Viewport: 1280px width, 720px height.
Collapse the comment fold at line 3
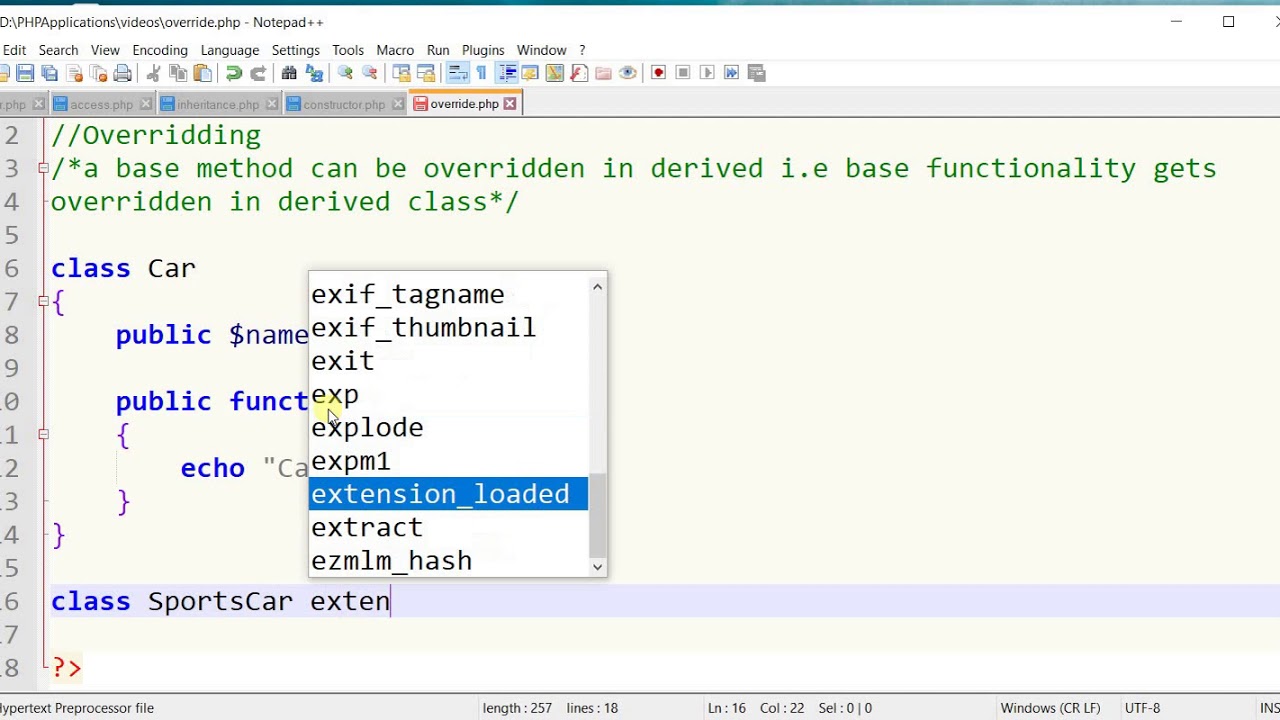(x=43, y=168)
